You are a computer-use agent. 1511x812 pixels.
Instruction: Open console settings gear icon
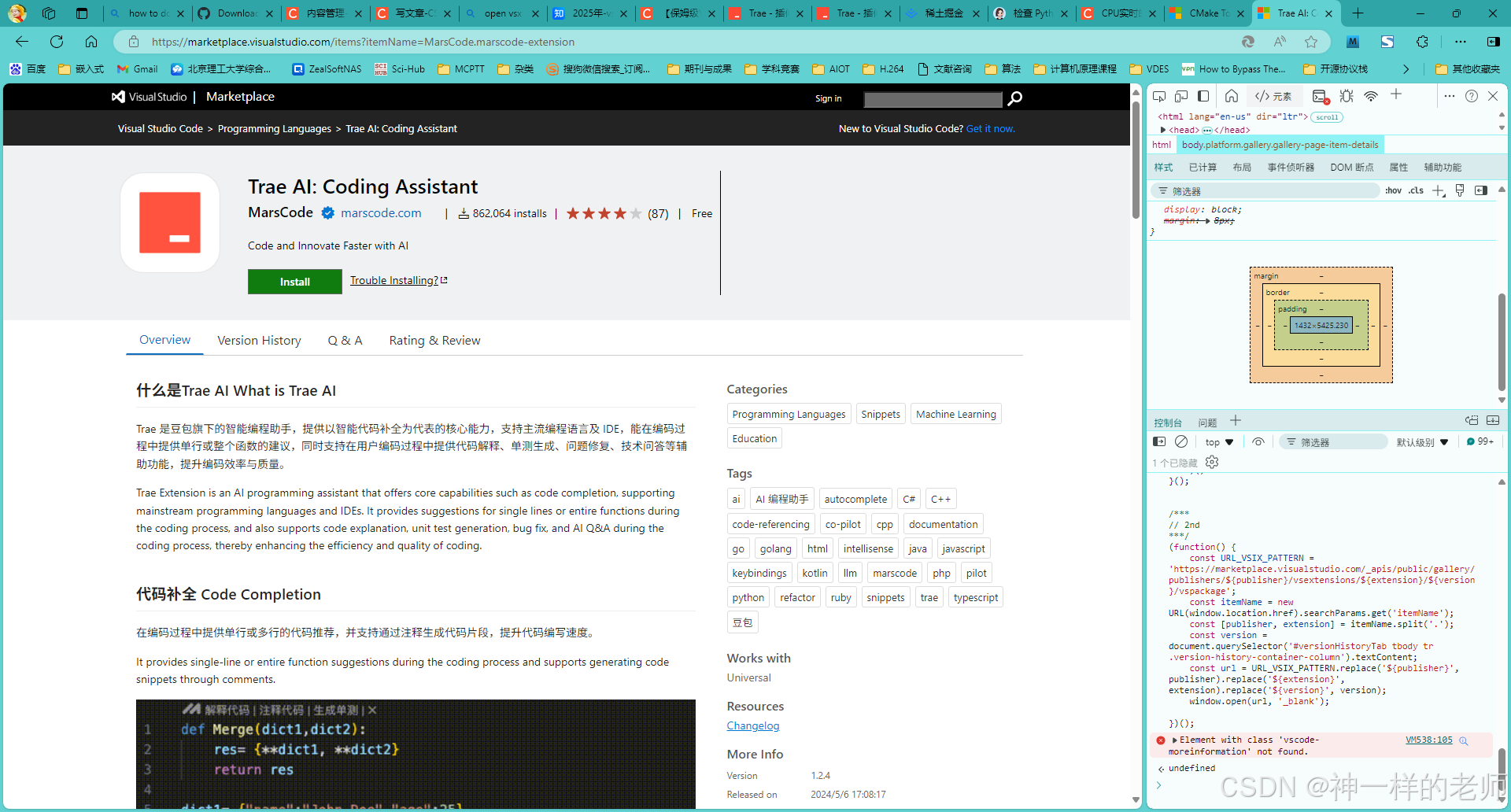pos(1212,463)
